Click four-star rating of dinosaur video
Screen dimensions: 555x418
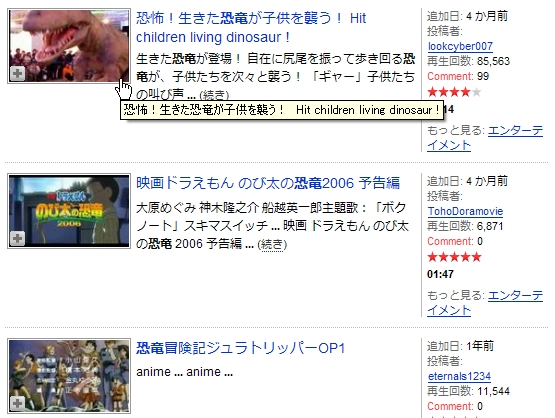point(454,92)
